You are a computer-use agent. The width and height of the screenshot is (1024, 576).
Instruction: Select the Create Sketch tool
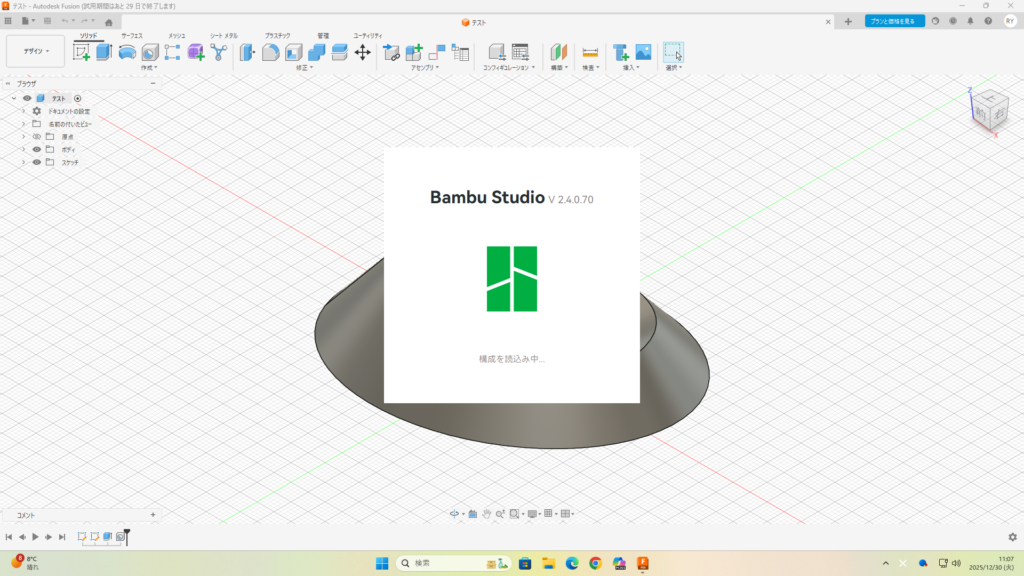click(81, 52)
